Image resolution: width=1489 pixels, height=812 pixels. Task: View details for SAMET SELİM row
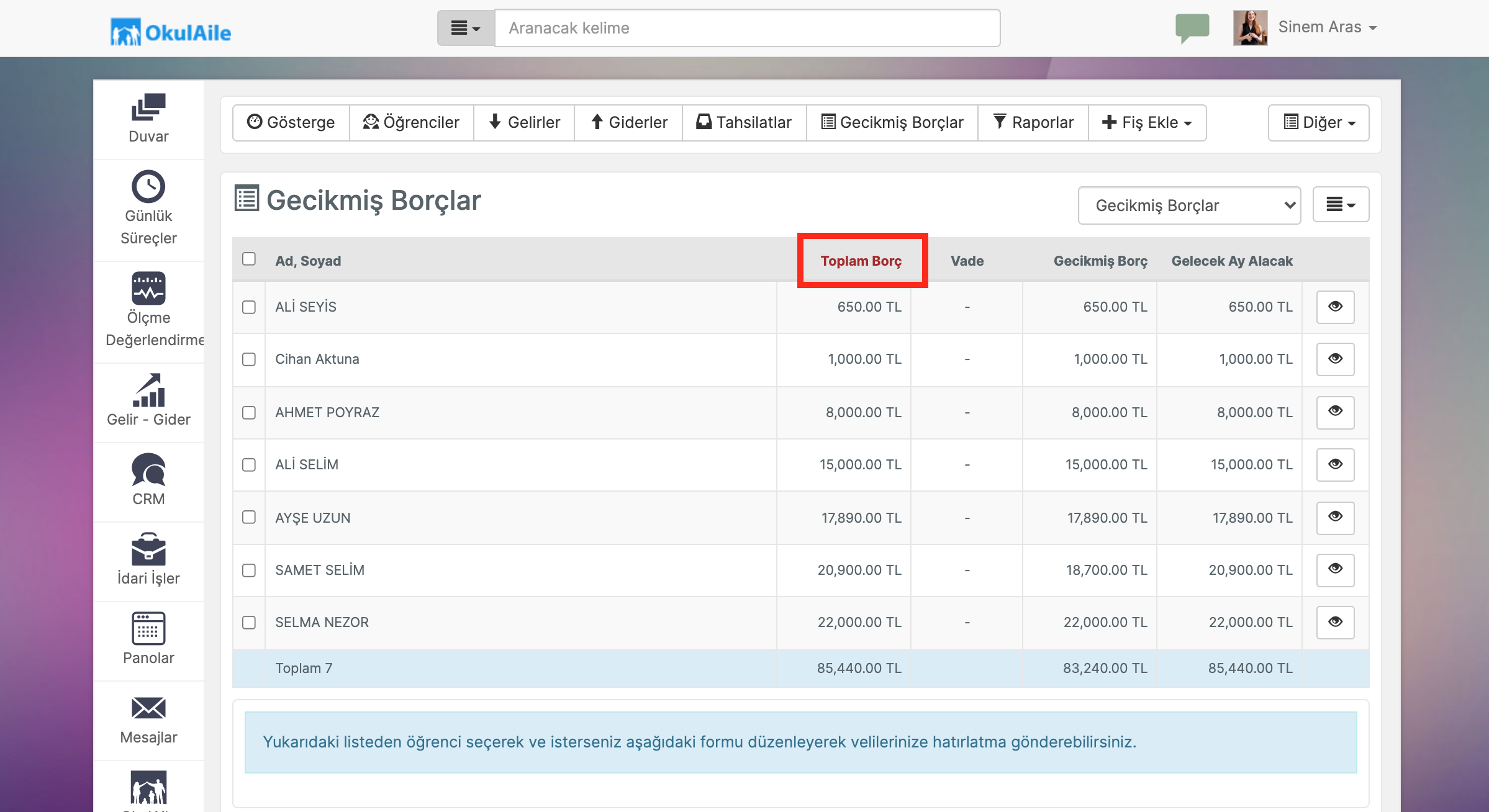[x=1335, y=569]
